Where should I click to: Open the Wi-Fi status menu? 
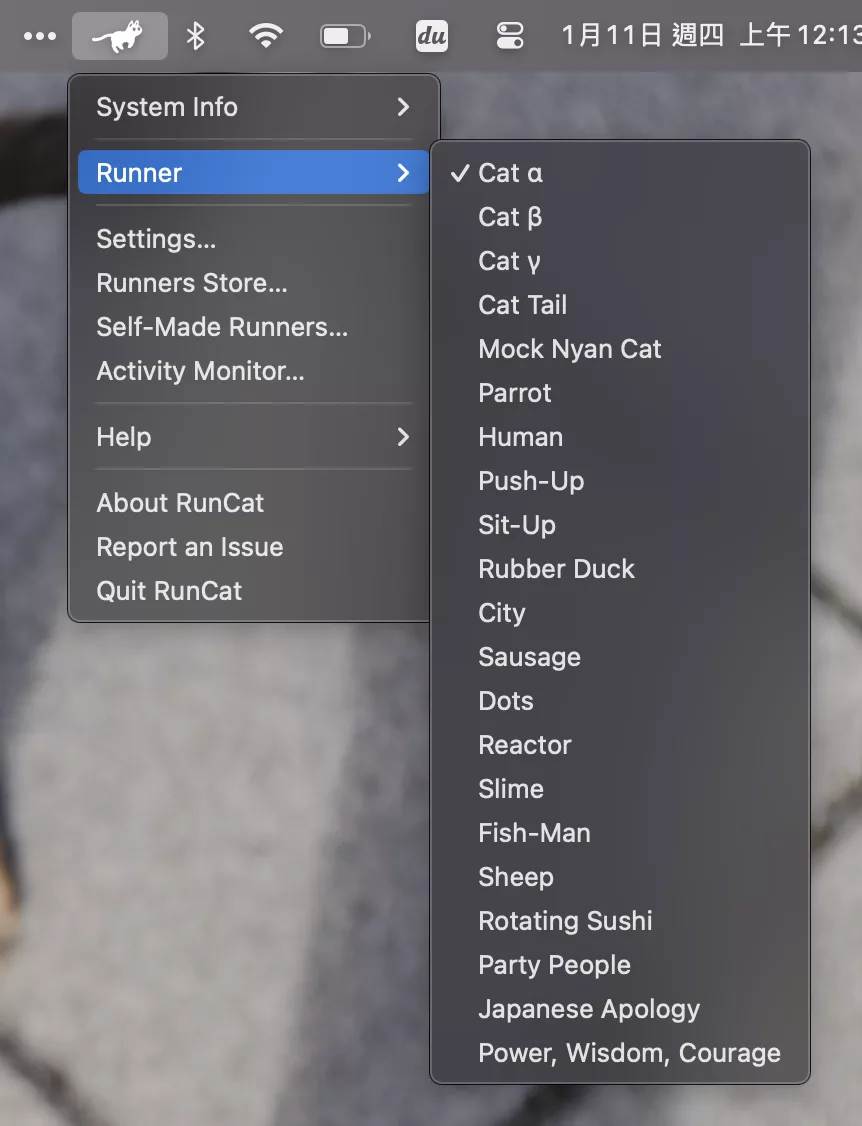[x=266, y=36]
